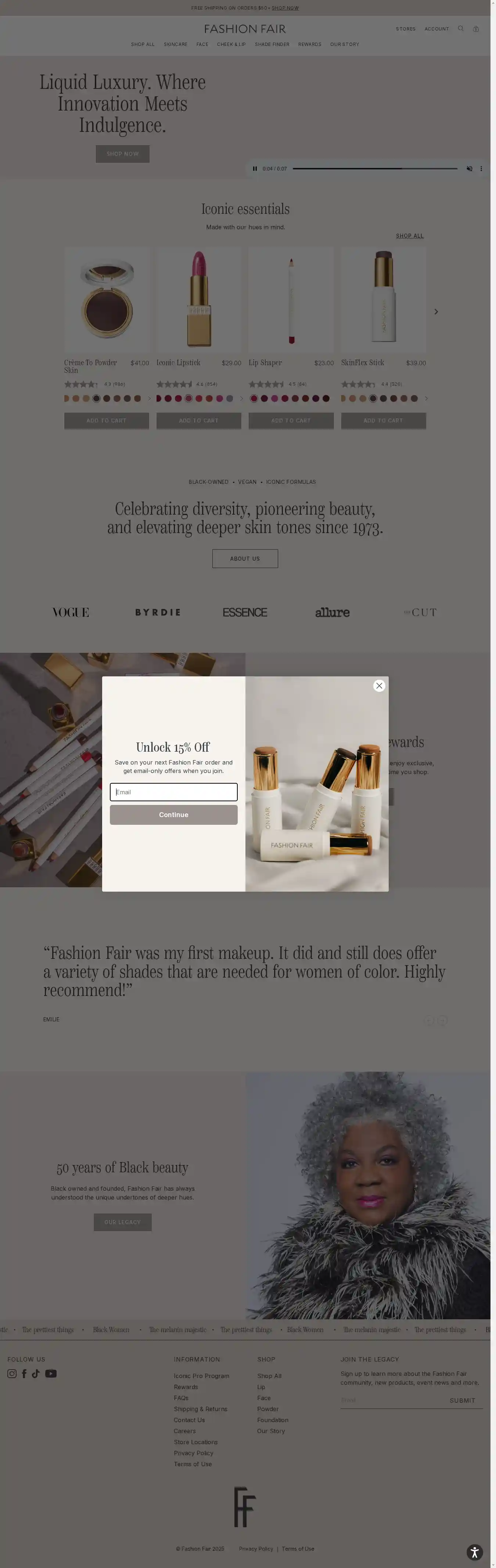Click the popup Email field

(173, 792)
